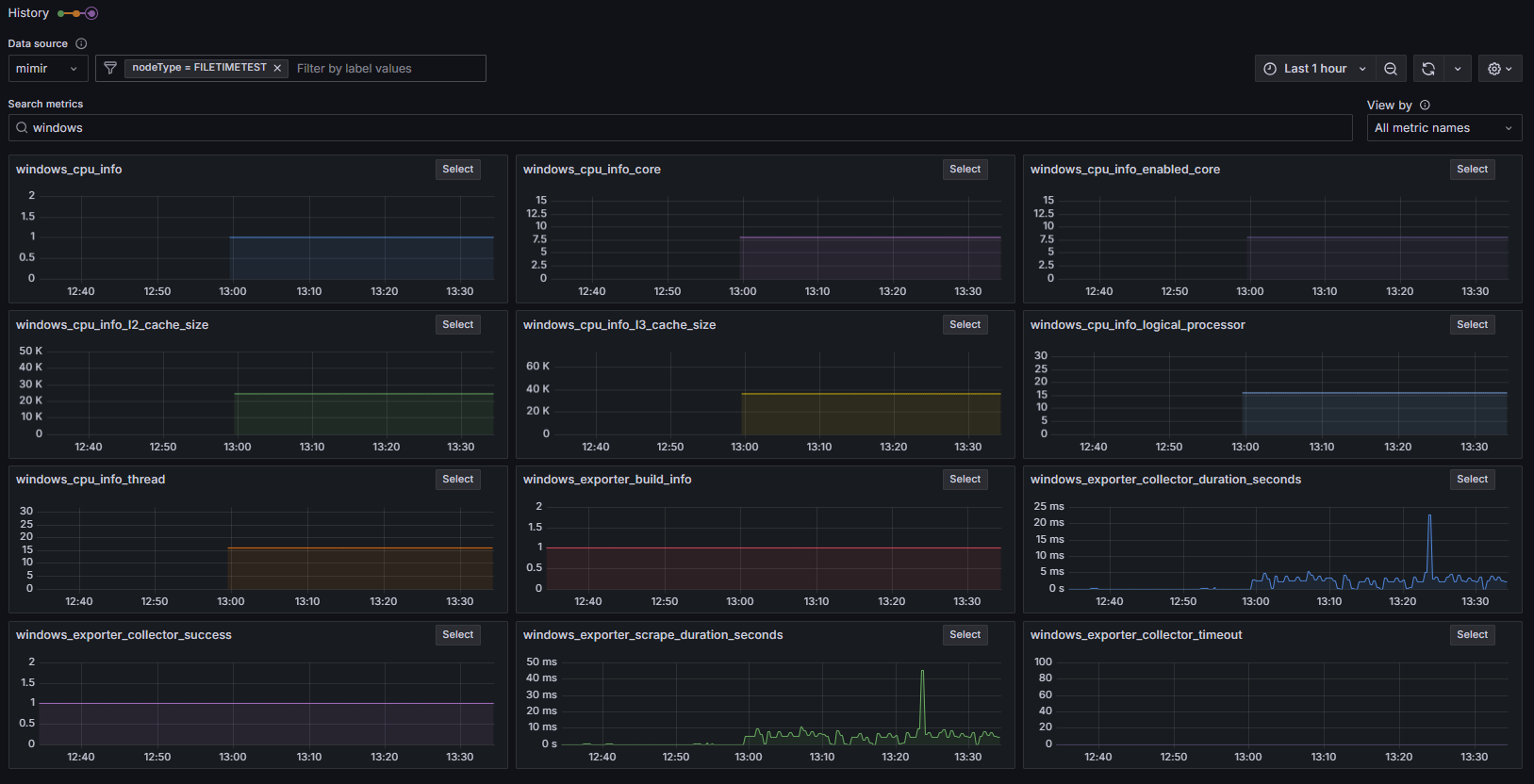Open the settings gear menu

pyautogui.click(x=1500, y=69)
